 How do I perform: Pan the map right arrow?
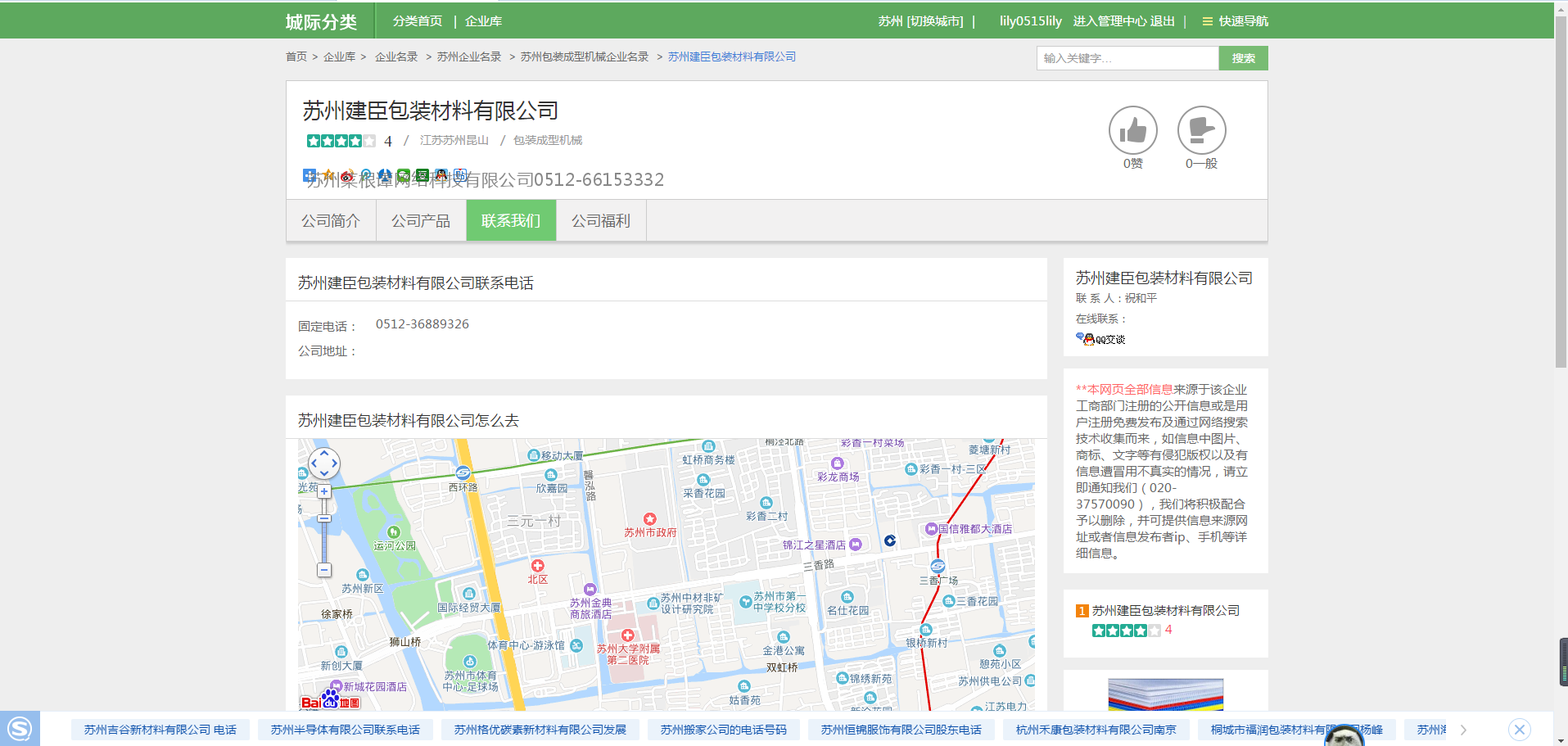334,463
